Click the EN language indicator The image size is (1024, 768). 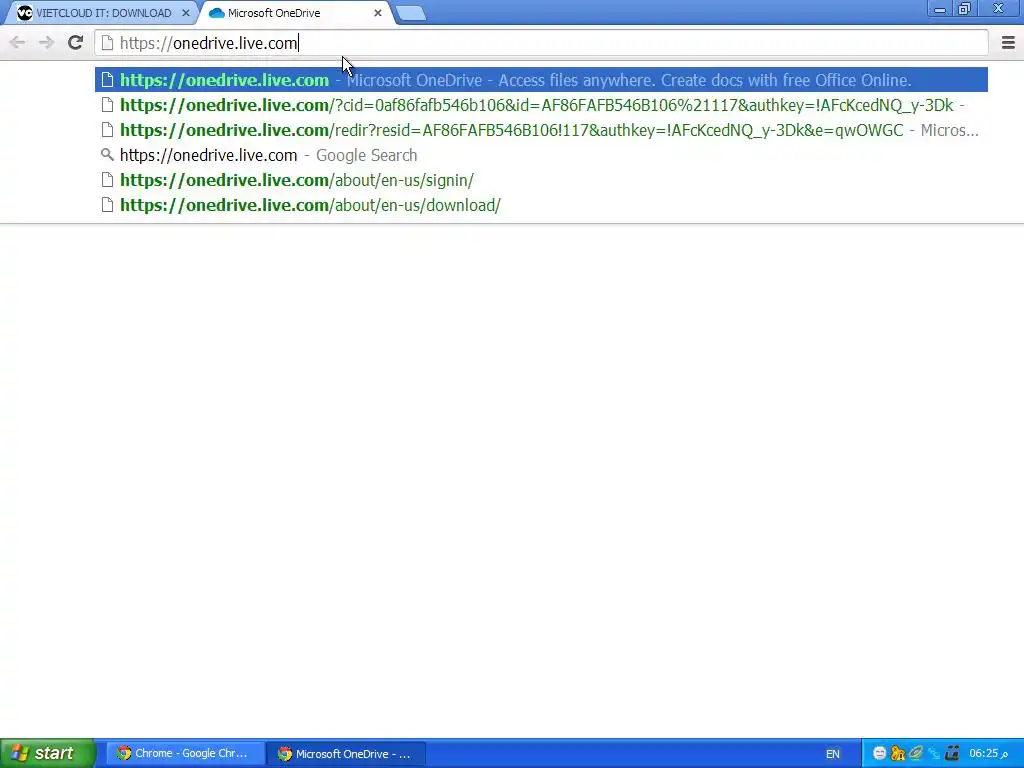pos(833,754)
